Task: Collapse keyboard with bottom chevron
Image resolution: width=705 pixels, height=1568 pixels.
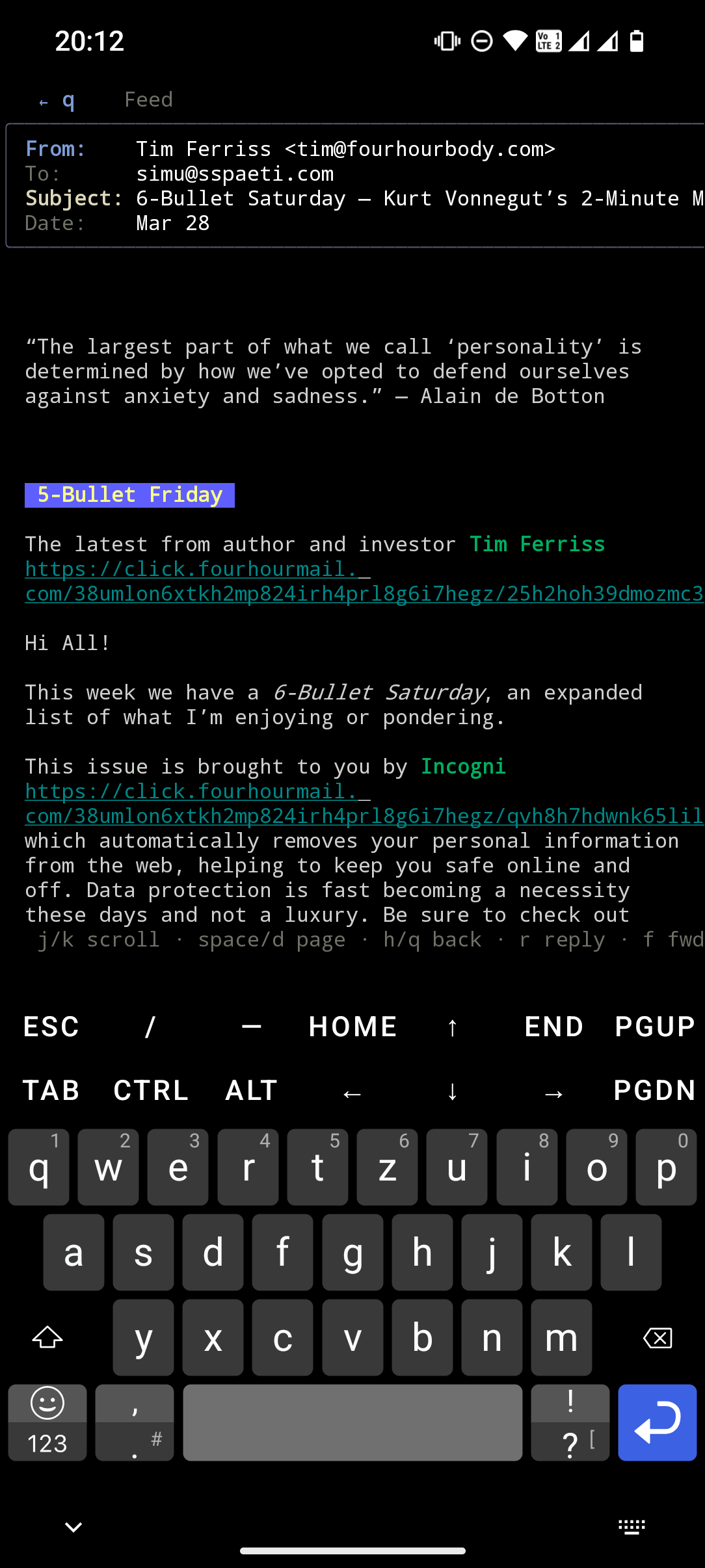Action: 73,1527
